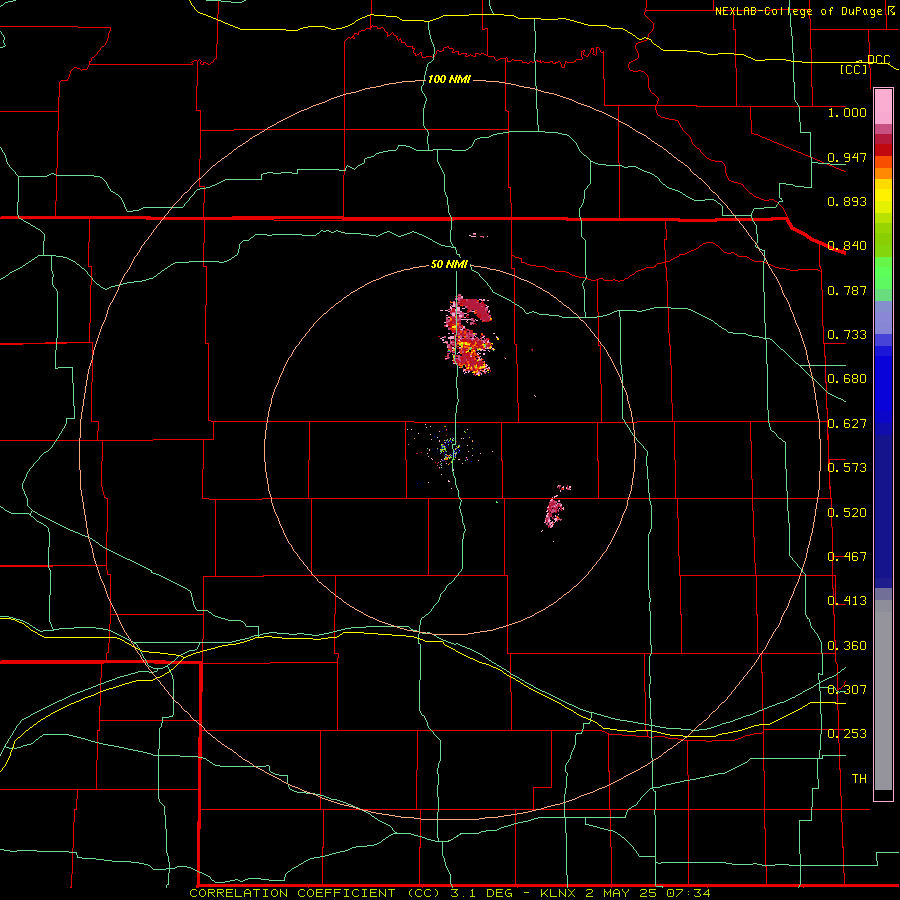The height and width of the screenshot is (900, 900).
Task: Pick the bright green band of color bar
Action: pyautogui.click(x=883, y=273)
